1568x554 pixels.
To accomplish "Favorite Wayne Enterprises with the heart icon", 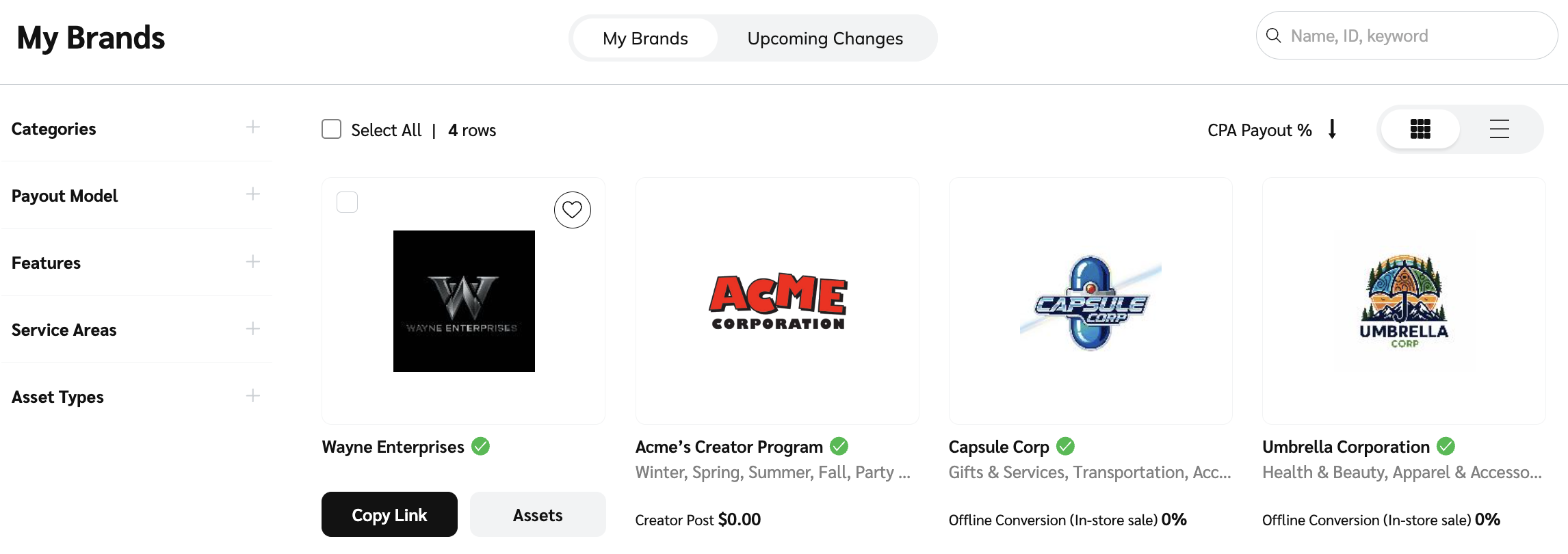I will click(572, 210).
